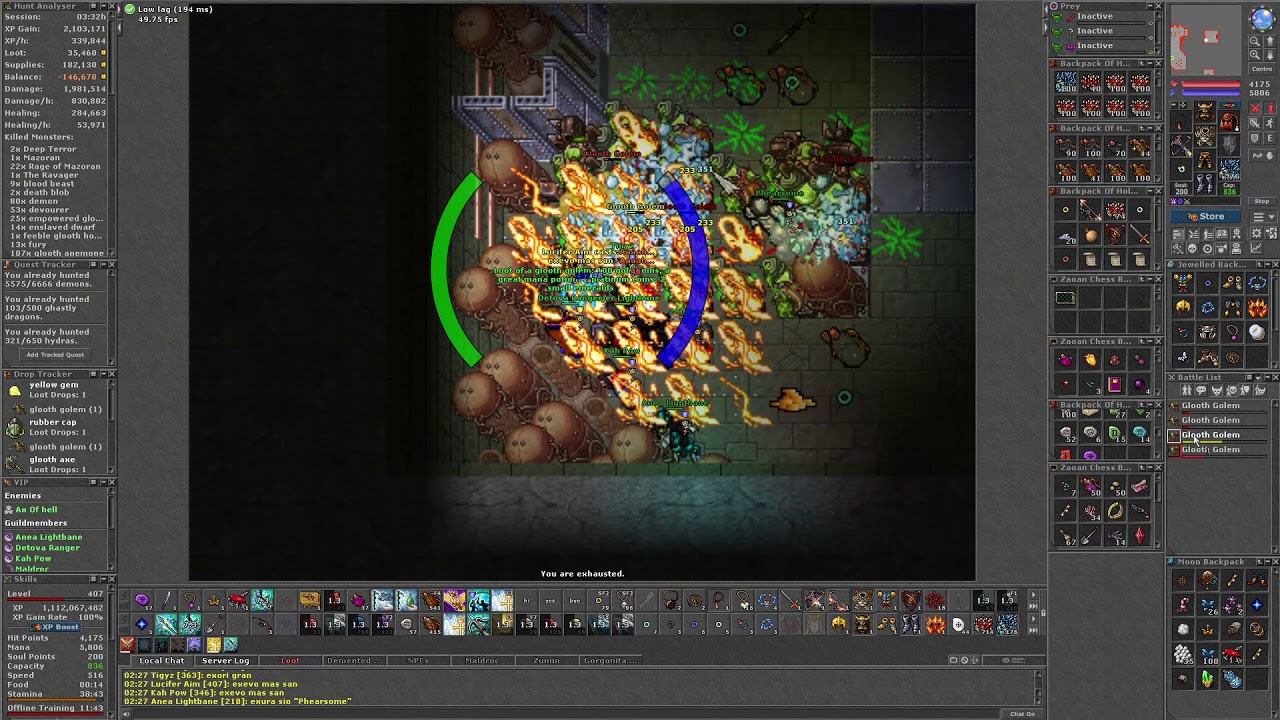Toggle NPC speech-bubble filter in Battle List

coord(1201,390)
